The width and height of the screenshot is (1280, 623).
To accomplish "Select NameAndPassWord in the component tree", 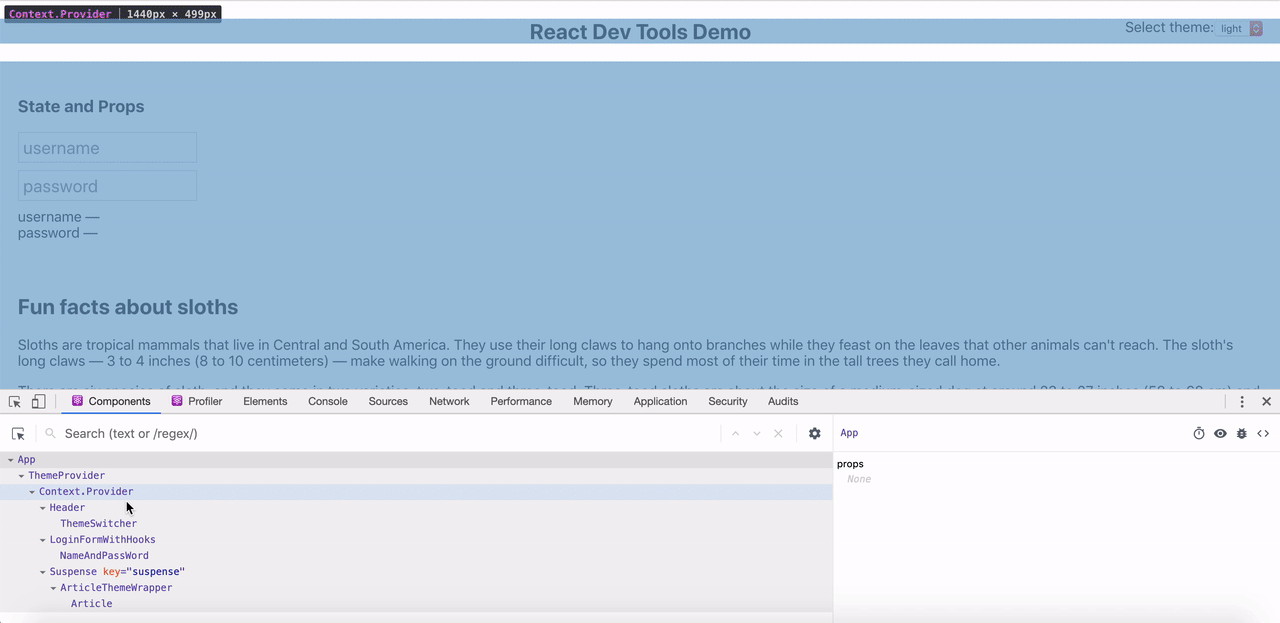I will (104, 556).
